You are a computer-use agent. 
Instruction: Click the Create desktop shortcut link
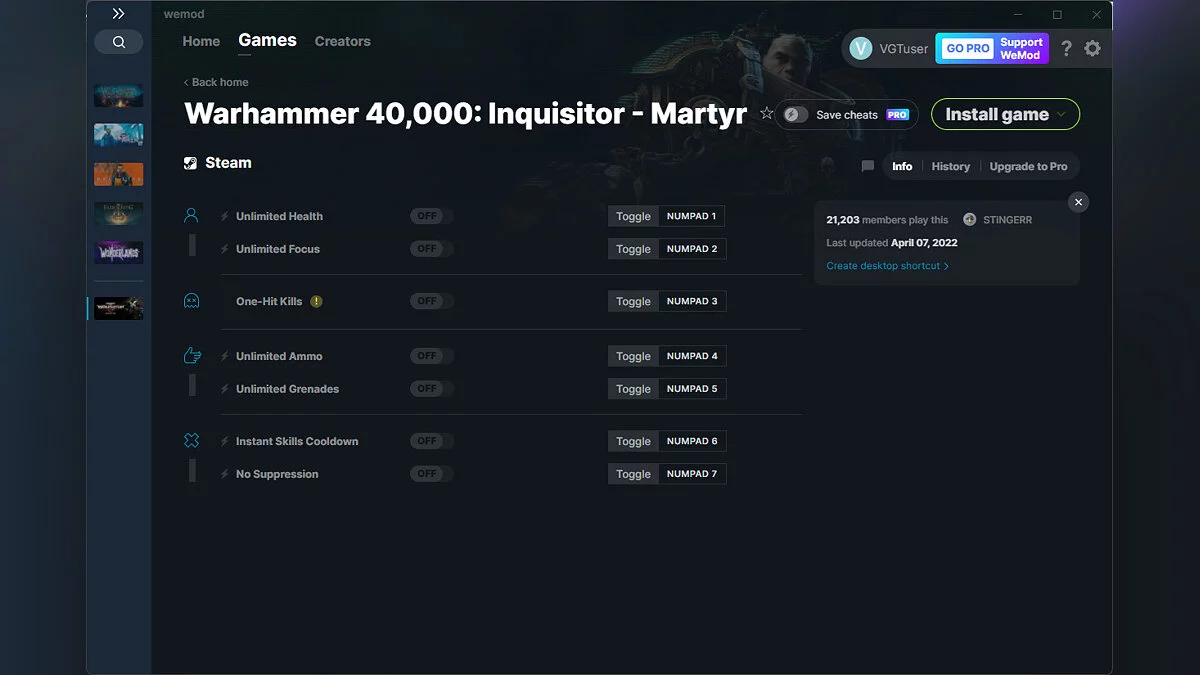pos(884,265)
